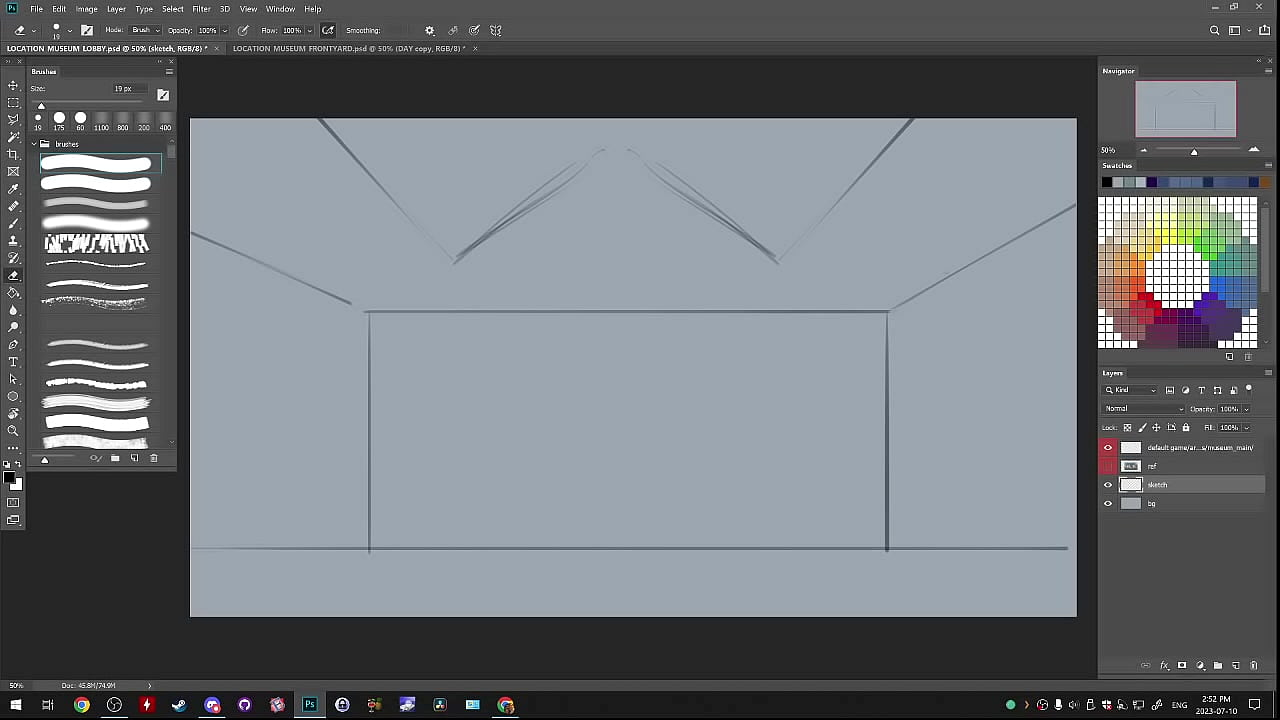Open layer filter Kind dropdown
The width and height of the screenshot is (1280, 720).
click(x=1131, y=390)
